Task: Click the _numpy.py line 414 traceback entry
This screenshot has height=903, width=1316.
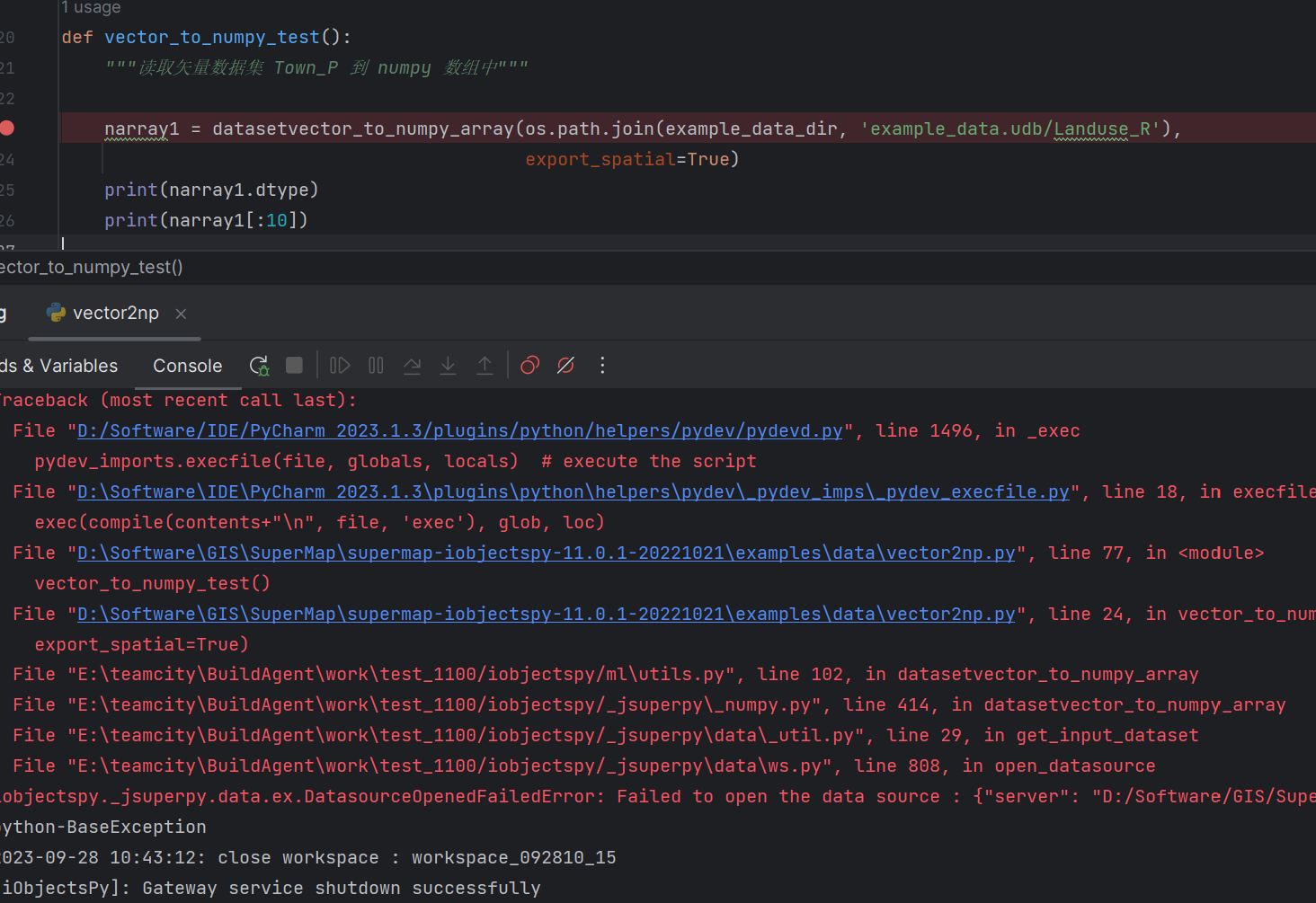Action: tap(649, 705)
